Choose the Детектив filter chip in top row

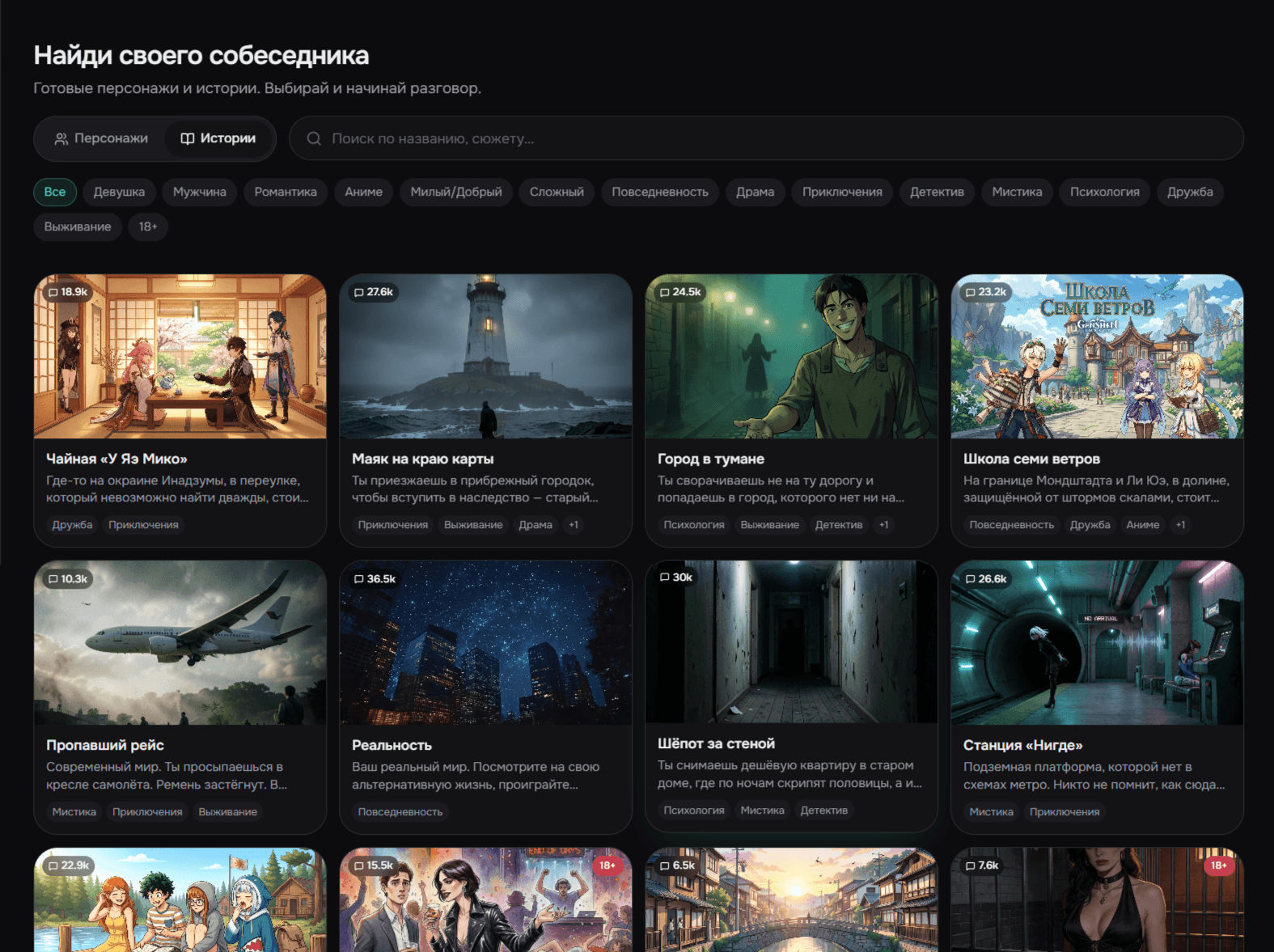coord(937,192)
